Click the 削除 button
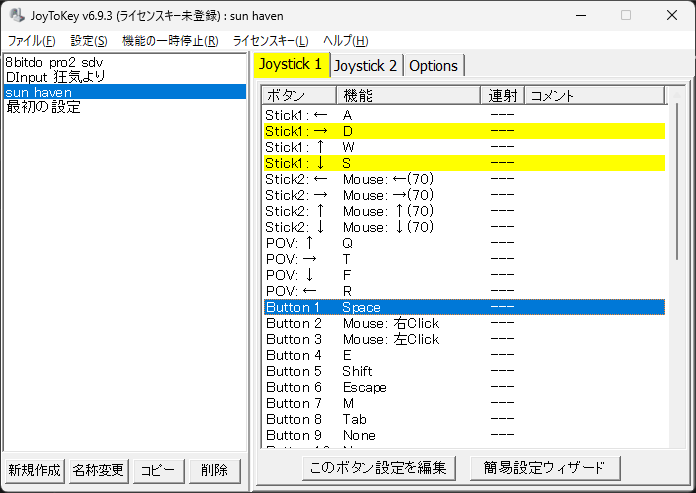The image size is (696, 493). [x=214, y=470]
